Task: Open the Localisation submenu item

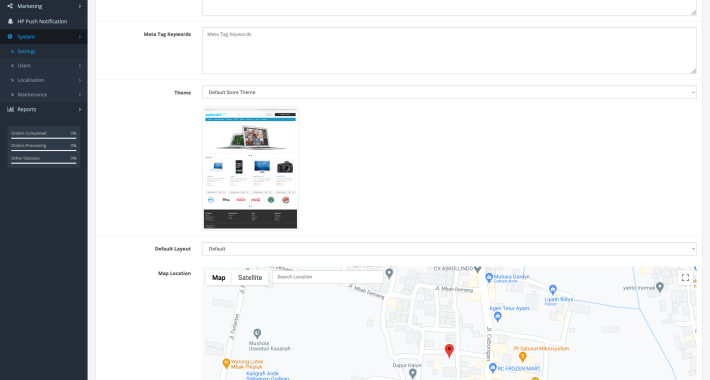Action: coord(31,80)
